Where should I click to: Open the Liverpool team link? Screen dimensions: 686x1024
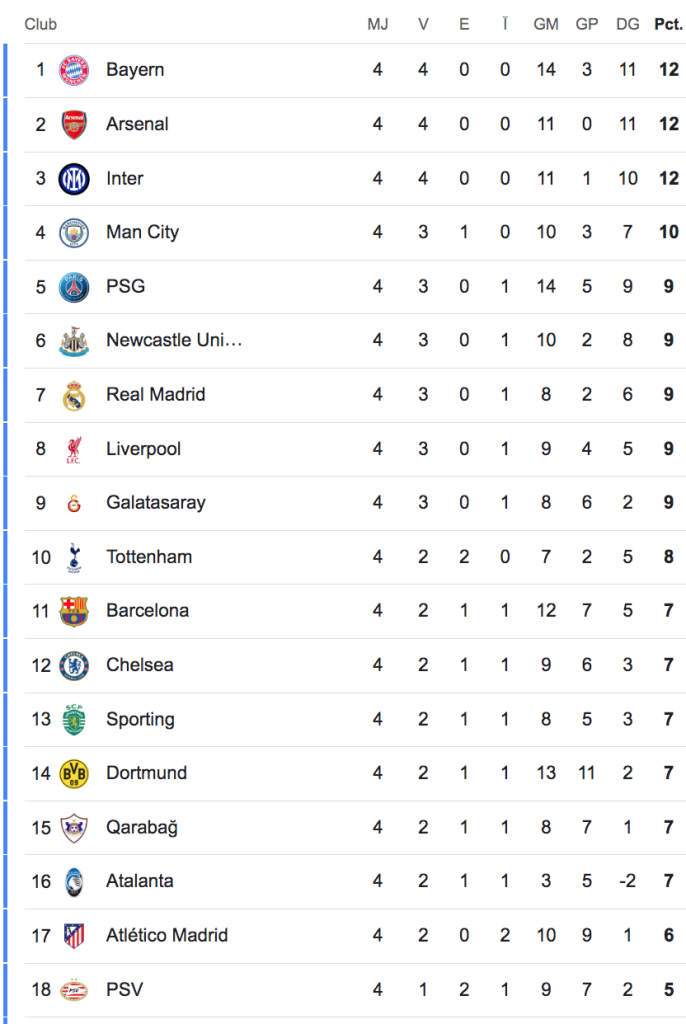tap(143, 449)
